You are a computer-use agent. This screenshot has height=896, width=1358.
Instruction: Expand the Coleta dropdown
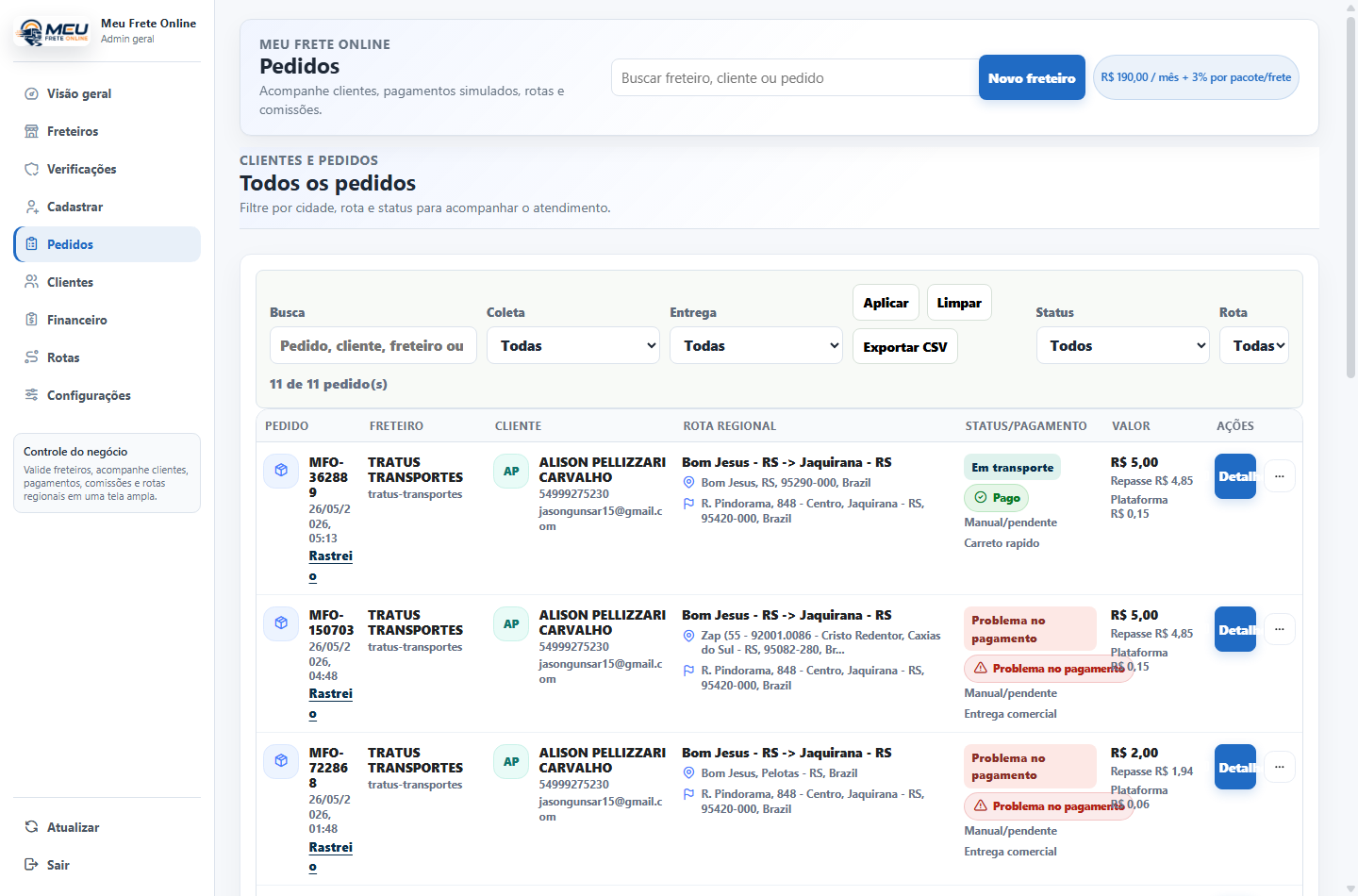573,345
